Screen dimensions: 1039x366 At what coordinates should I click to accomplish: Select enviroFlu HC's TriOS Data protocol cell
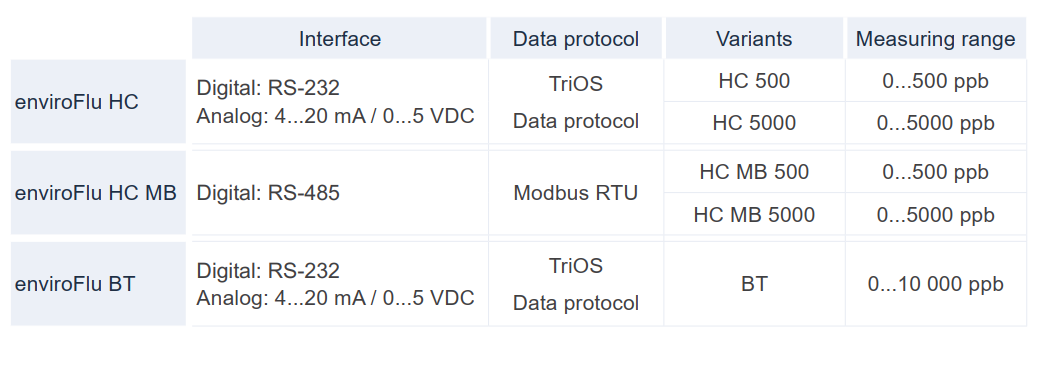(576, 101)
